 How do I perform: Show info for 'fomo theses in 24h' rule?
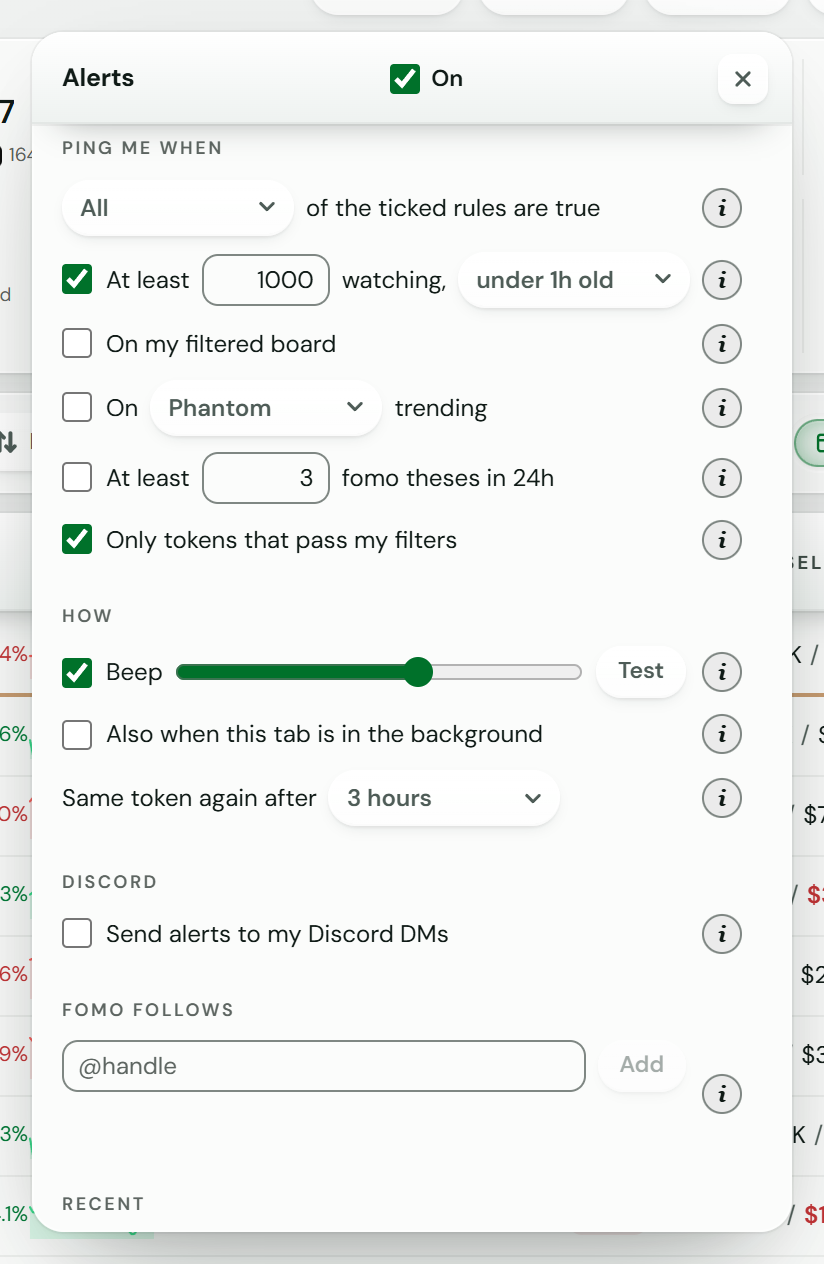(x=722, y=478)
